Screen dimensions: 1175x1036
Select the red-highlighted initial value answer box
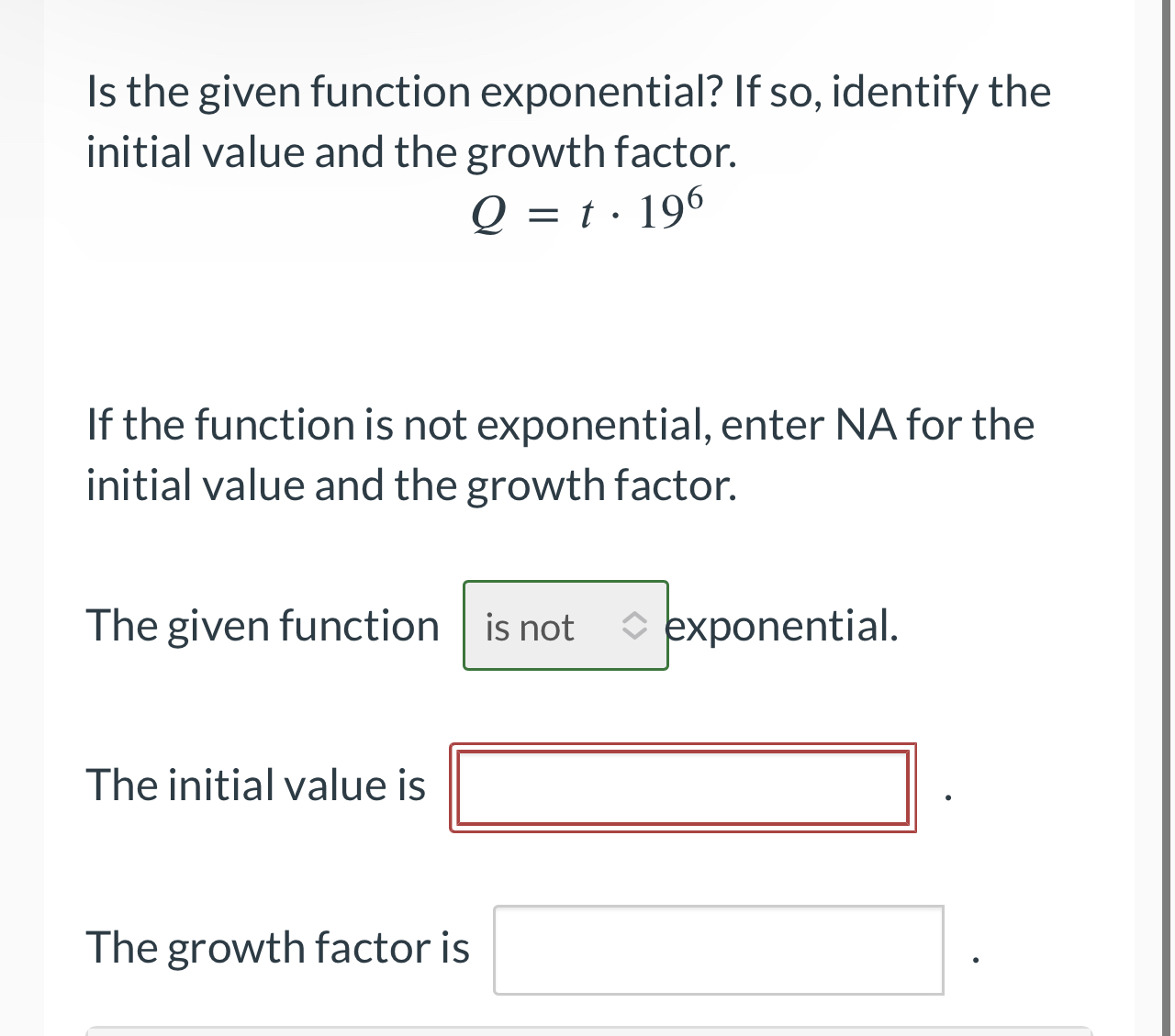click(x=681, y=787)
